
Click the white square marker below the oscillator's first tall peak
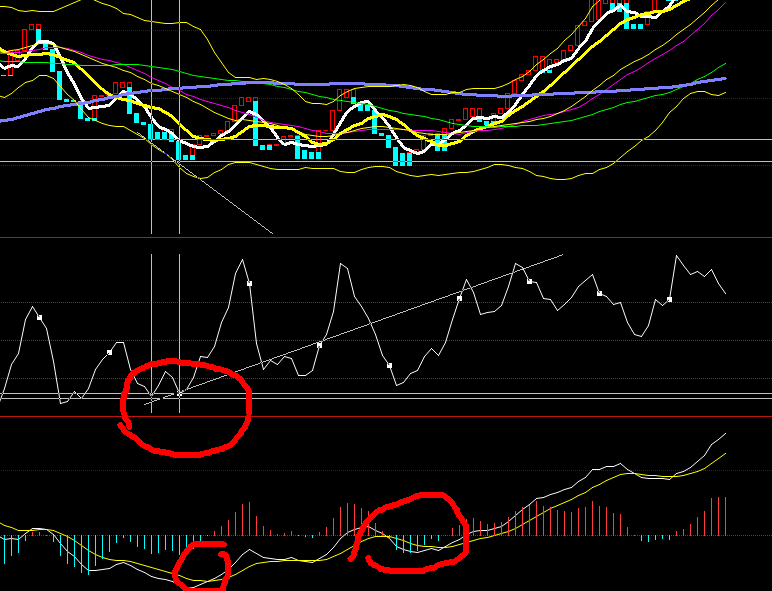(x=250, y=284)
